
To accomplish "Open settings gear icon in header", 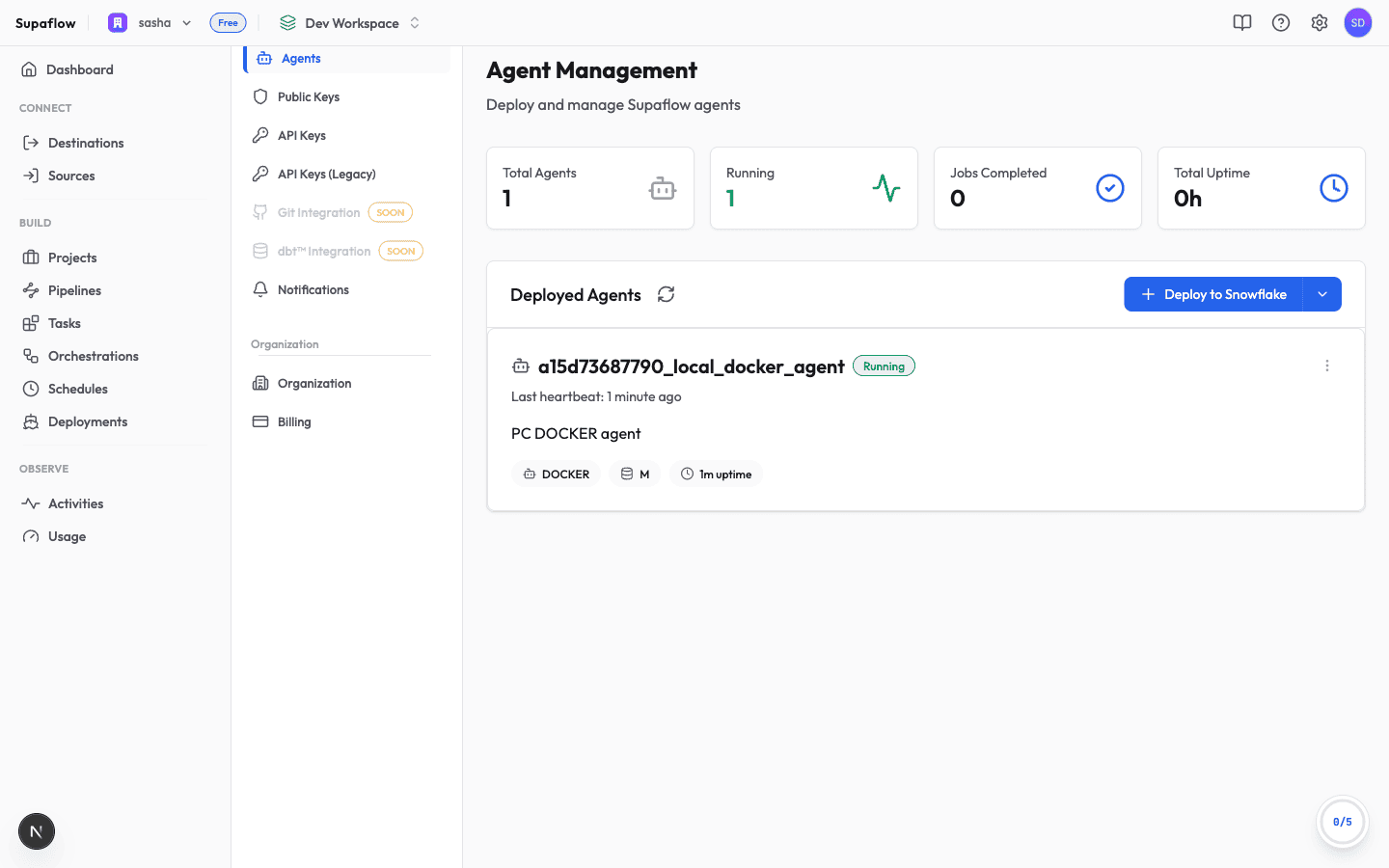I will coord(1320,23).
